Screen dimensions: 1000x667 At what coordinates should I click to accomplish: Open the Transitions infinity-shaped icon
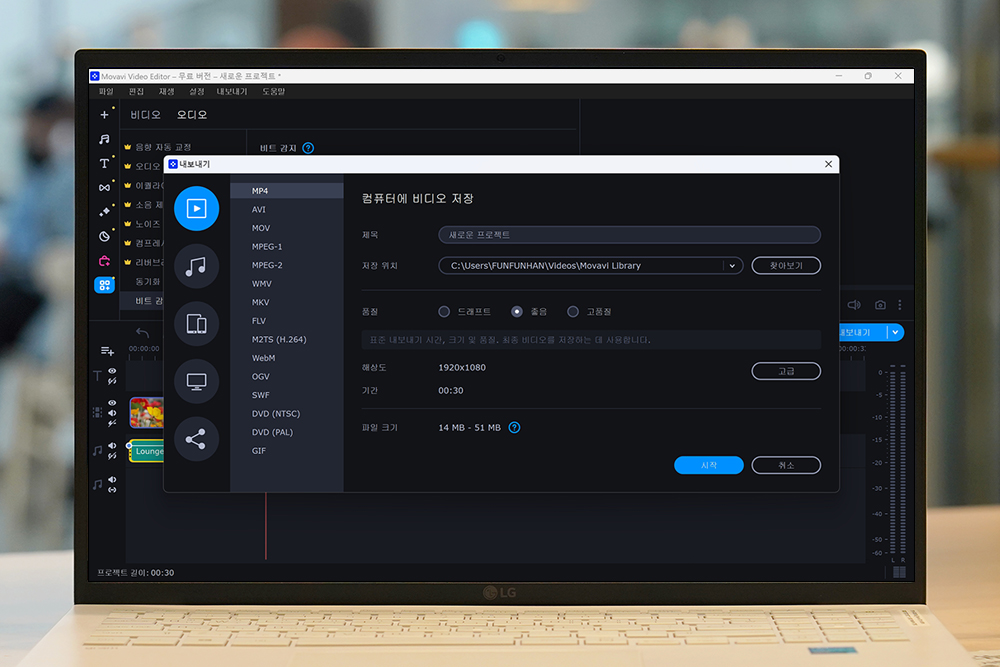104,187
